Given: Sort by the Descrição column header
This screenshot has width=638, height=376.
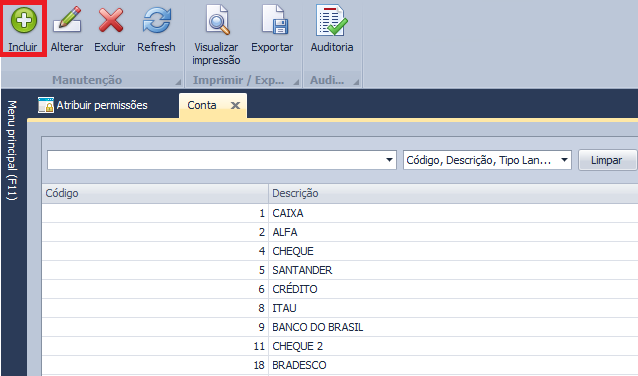Looking at the screenshot, I should coord(453,193).
